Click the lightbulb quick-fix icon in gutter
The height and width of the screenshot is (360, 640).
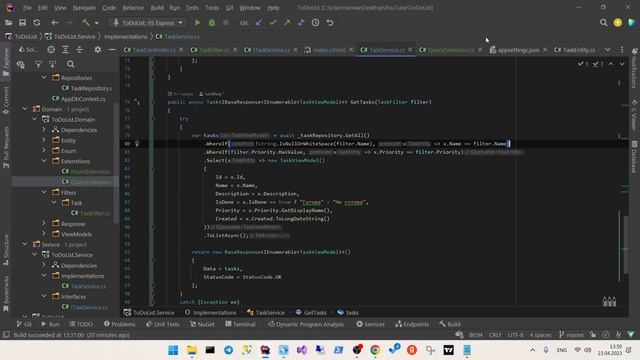pyautogui.click(x=137, y=143)
